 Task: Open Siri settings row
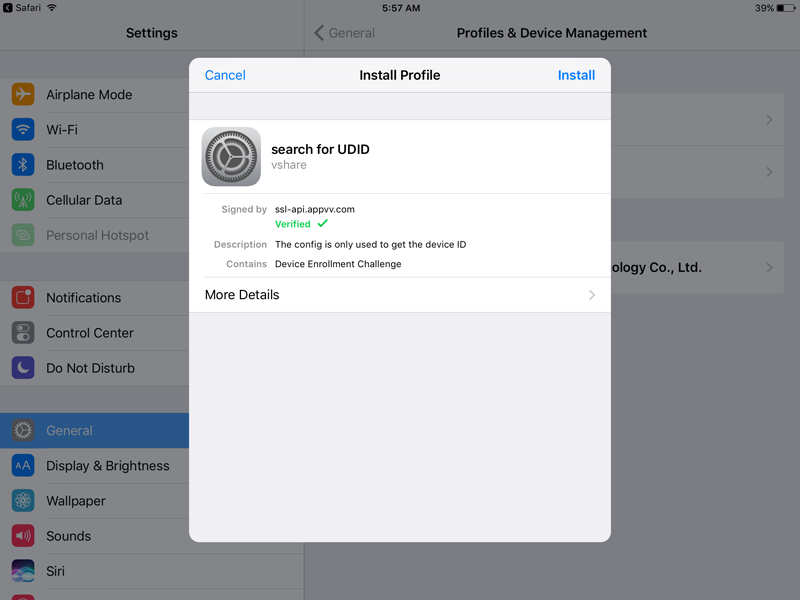pyautogui.click(x=152, y=571)
